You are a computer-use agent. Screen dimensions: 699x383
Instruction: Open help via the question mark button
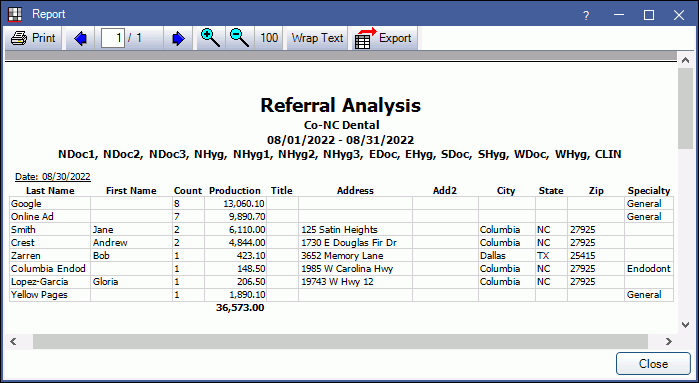[586, 16]
